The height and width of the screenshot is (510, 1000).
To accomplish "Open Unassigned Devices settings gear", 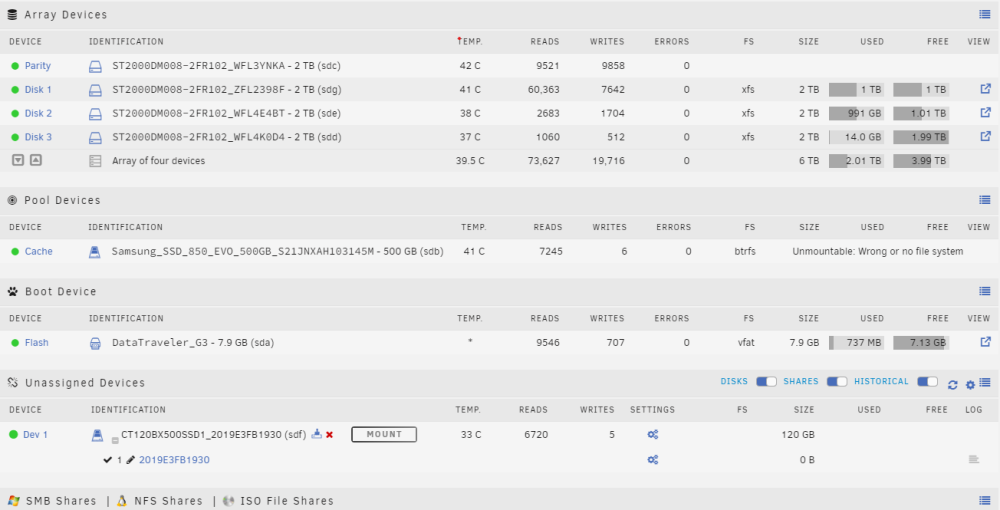I will coord(970,384).
